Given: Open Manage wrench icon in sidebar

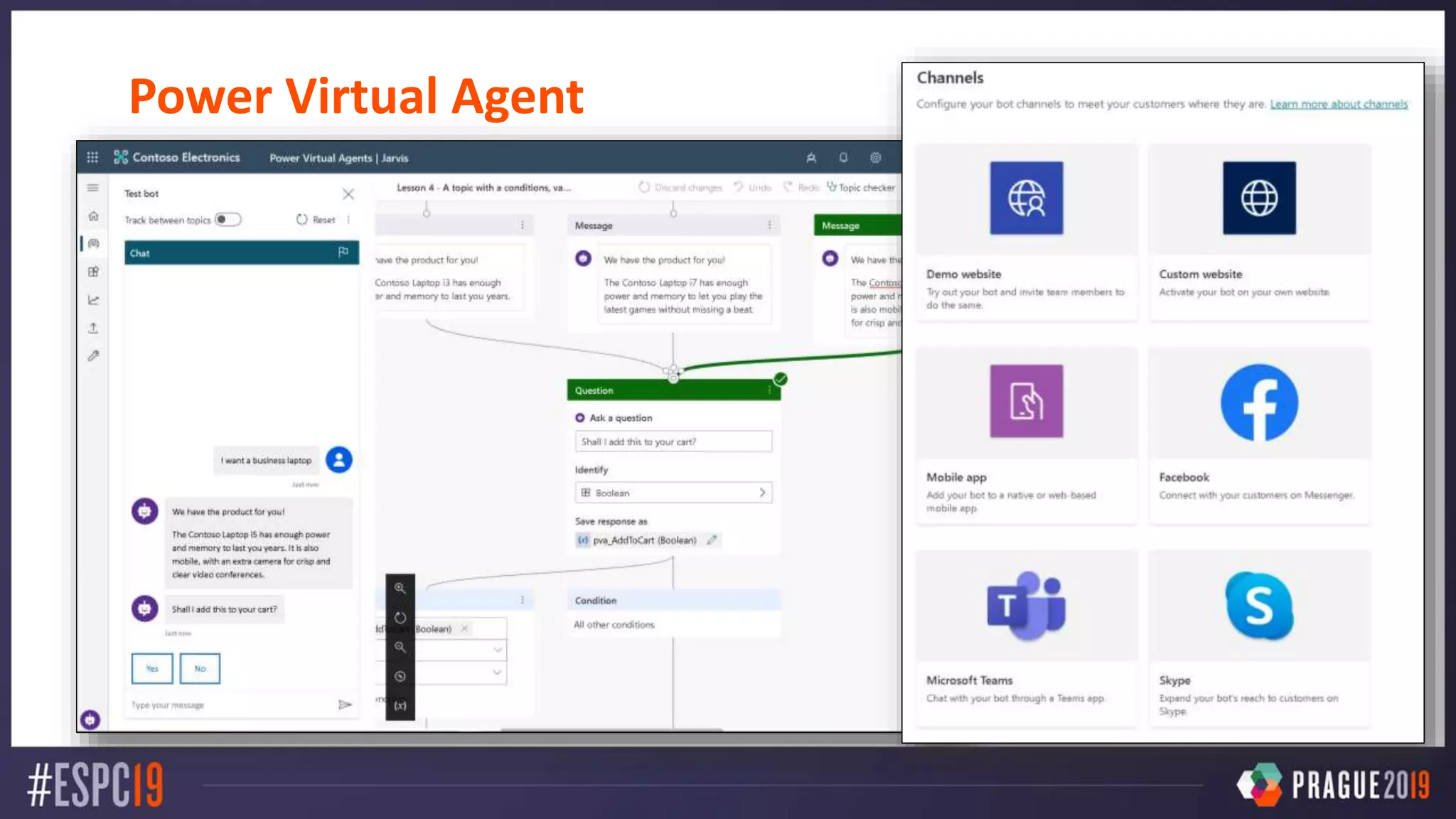Looking at the screenshot, I should [93, 355].
